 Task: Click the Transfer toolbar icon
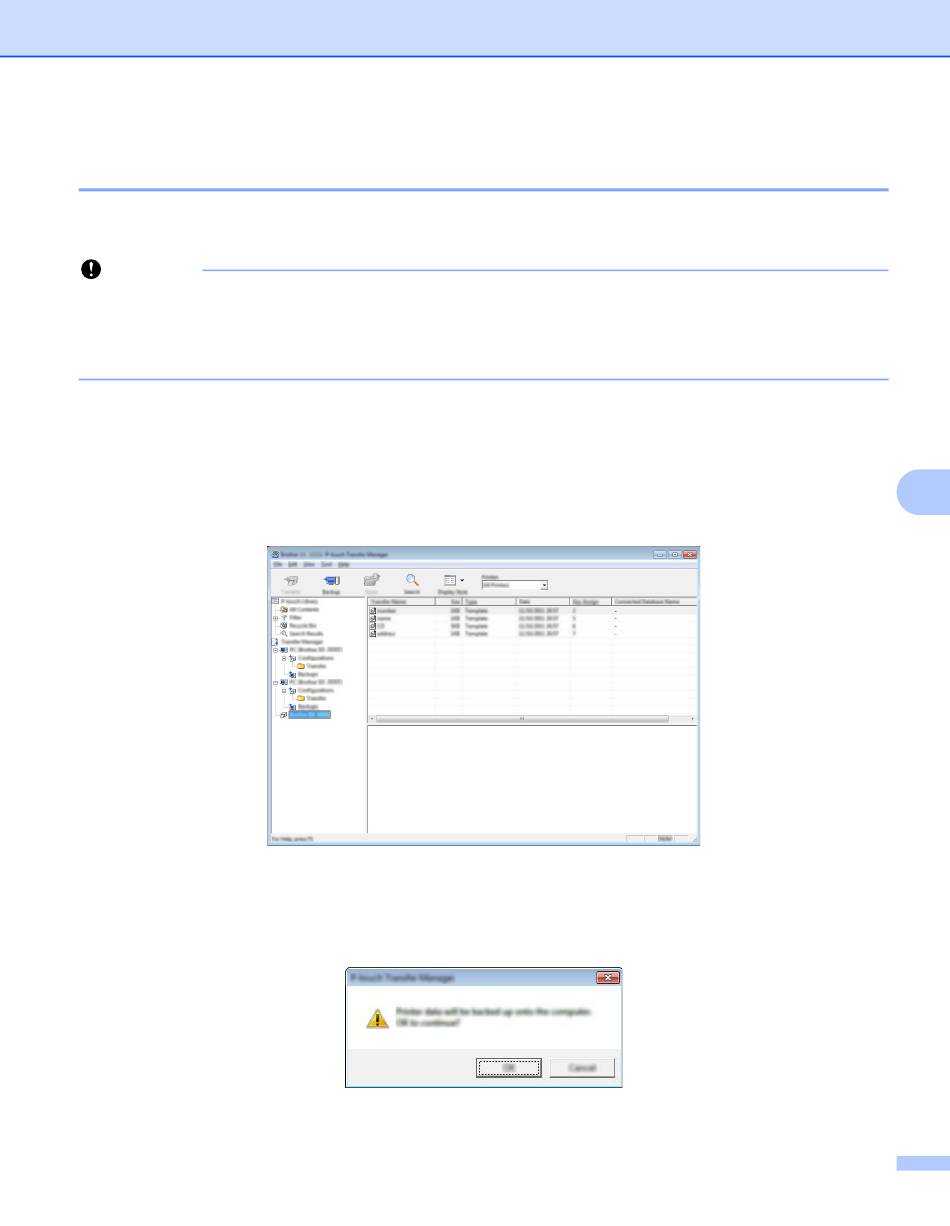[x=291, y=580]
